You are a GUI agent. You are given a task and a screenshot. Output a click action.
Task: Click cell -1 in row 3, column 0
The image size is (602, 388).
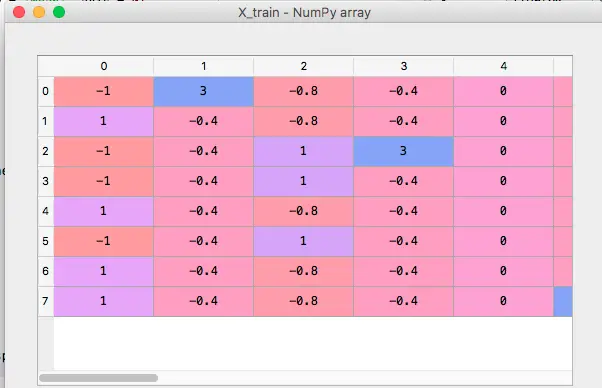(104, 181)
